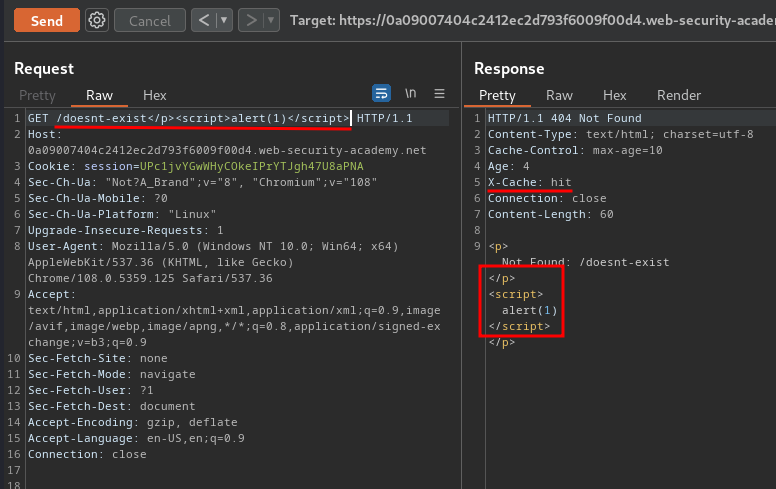Open request settings gear icon
This screenshot has height=489, width=776.
97,20
